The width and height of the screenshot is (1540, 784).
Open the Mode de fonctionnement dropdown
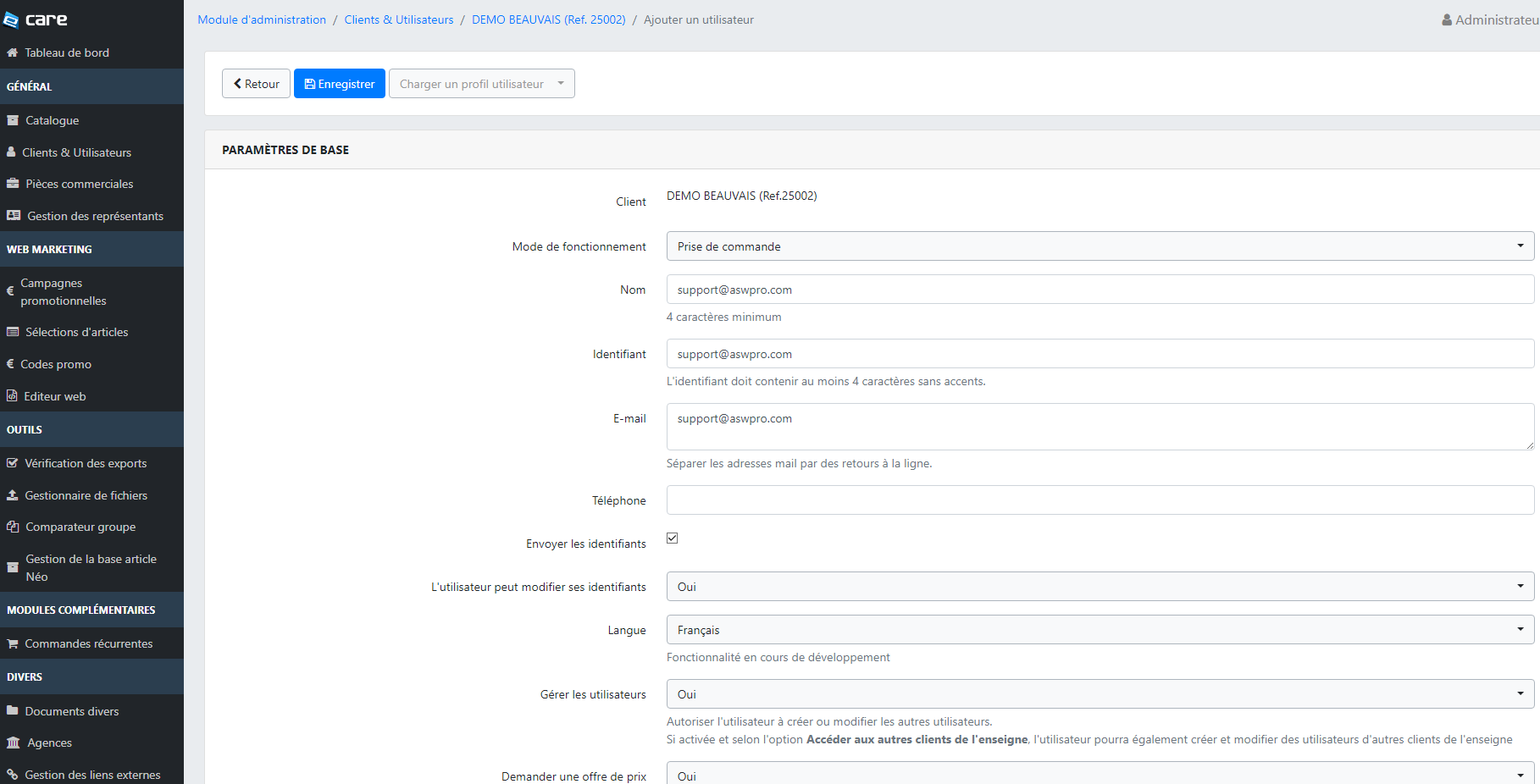[1100, 246]
